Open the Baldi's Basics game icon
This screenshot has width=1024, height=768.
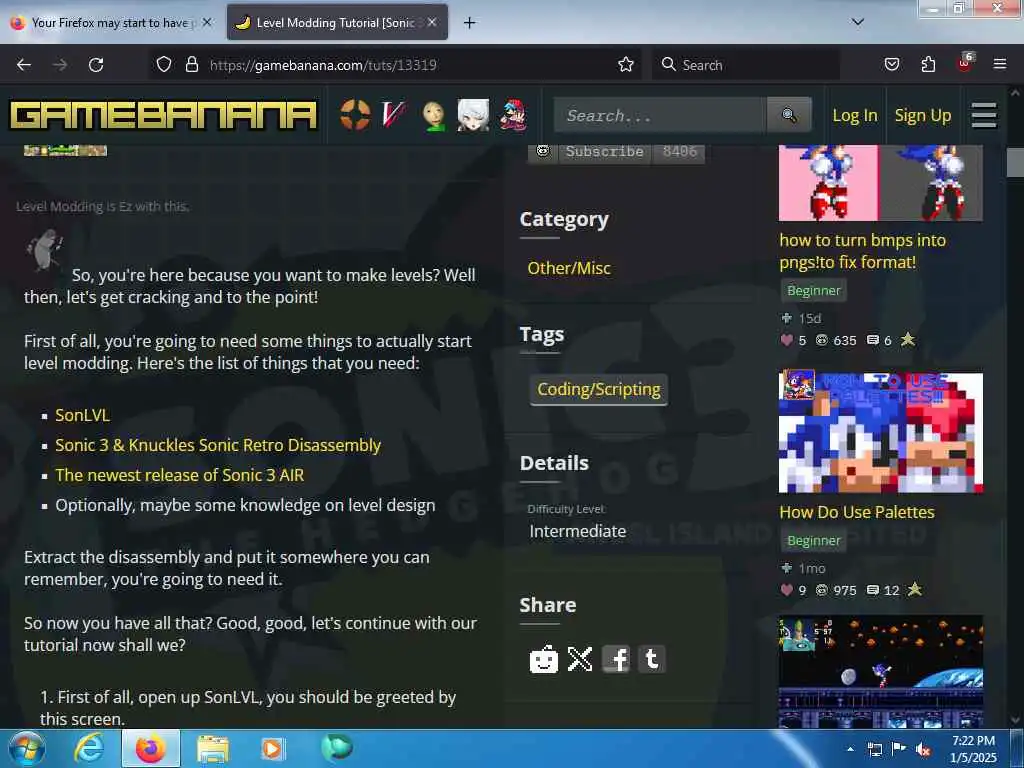tap(434, 116)
